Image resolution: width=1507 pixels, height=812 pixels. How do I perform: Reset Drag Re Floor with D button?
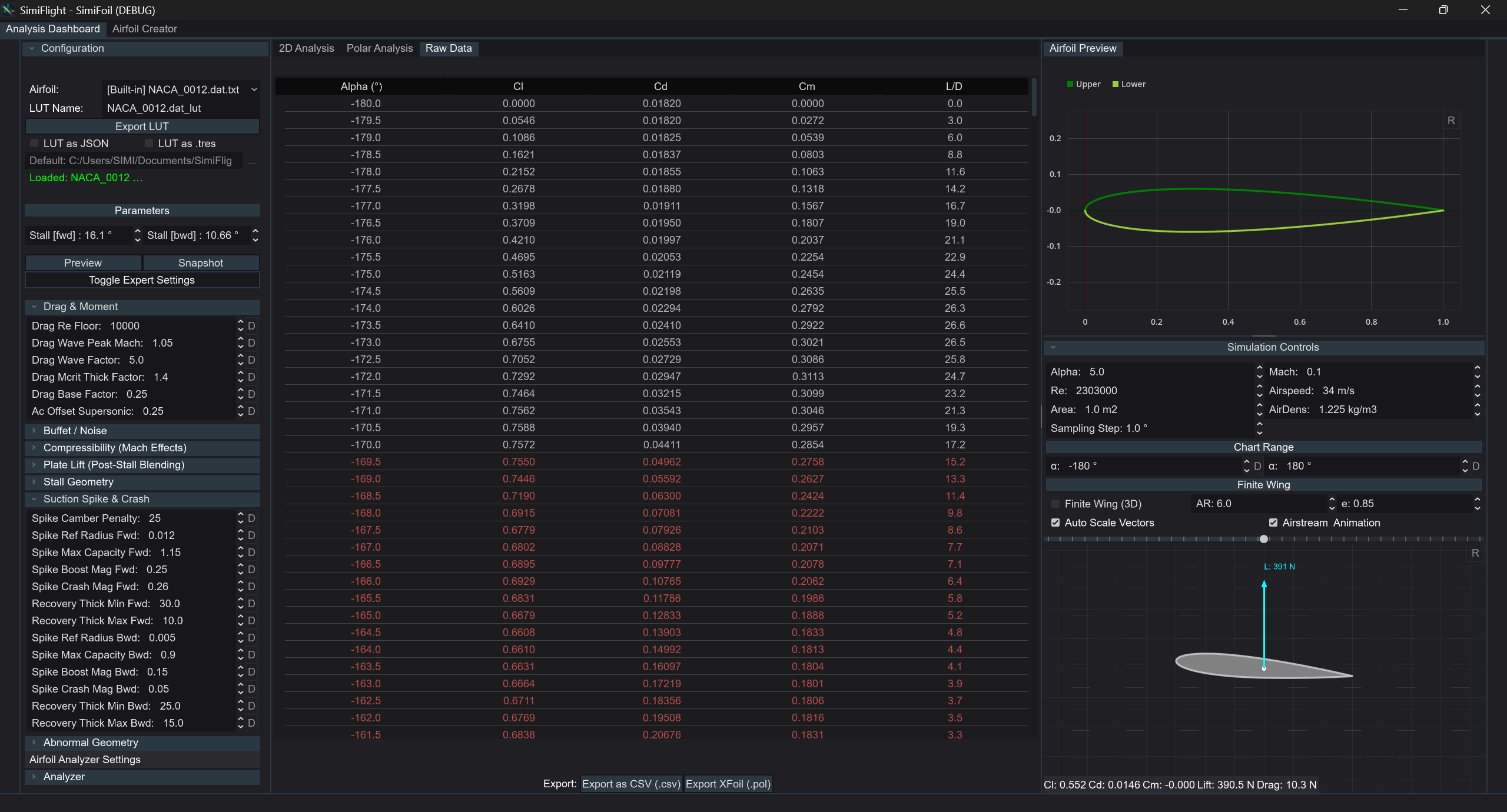click(x=251, y=326)
